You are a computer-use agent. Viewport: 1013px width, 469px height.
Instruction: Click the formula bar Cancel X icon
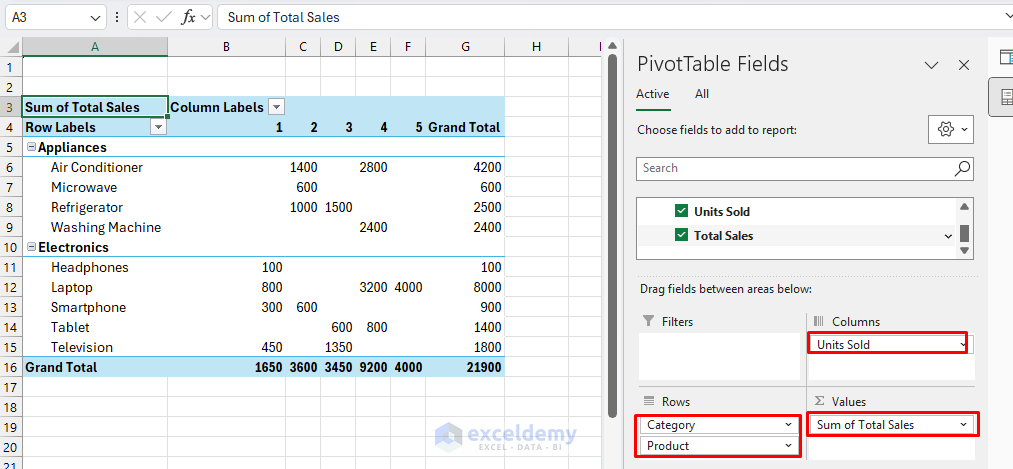pyautogui.click(x=140, y=17)
